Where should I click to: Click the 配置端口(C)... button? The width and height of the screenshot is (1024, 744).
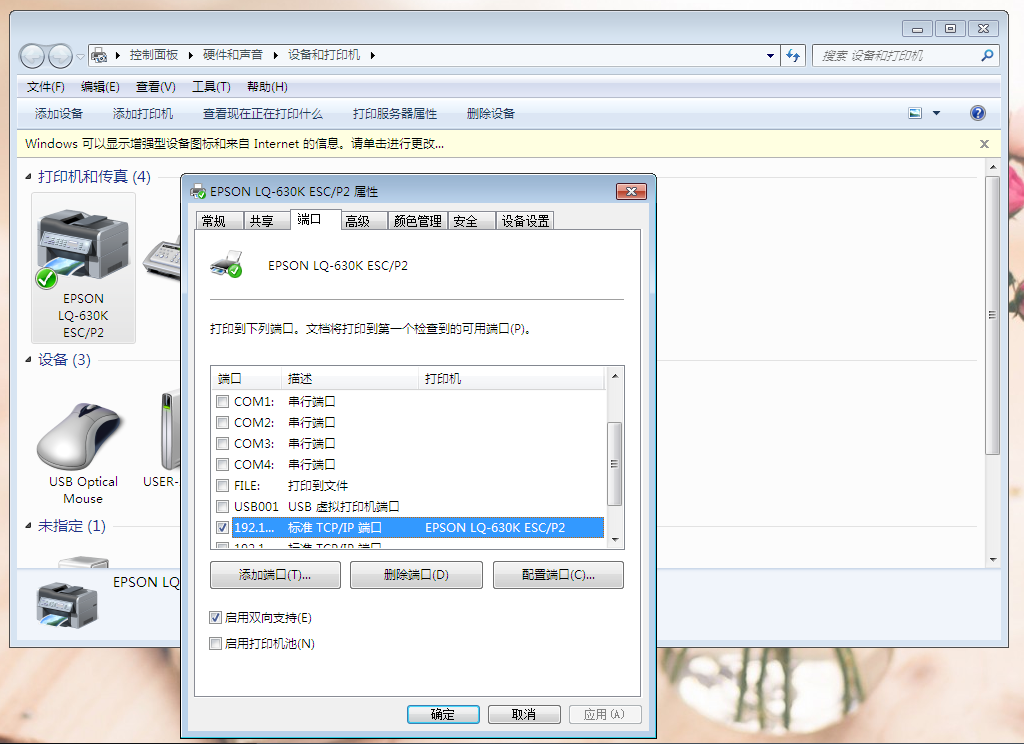coord(558,575)
